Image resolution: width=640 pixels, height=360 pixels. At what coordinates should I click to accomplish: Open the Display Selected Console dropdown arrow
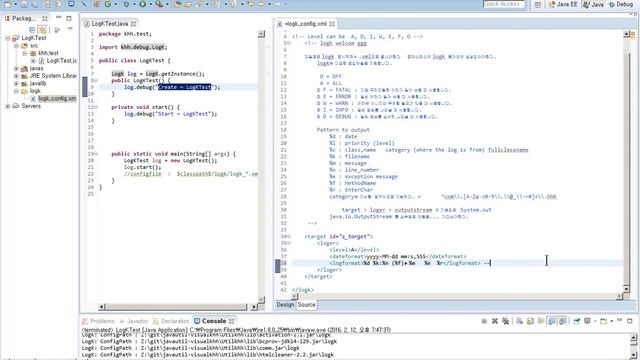595,321
